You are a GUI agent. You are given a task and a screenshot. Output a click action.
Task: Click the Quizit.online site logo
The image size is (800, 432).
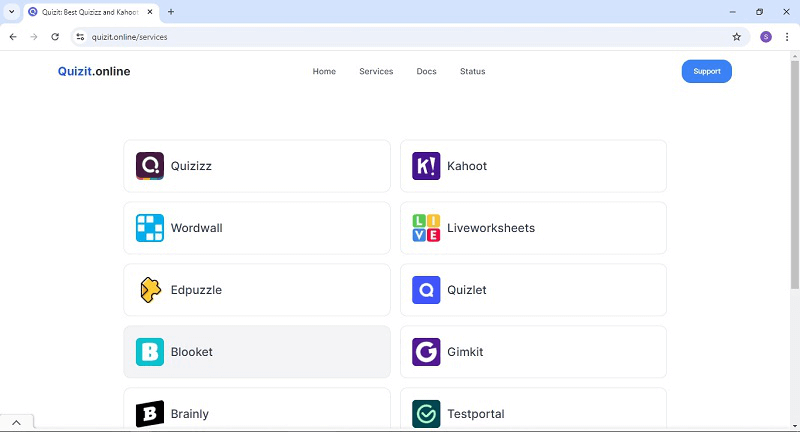click(94, 72)
